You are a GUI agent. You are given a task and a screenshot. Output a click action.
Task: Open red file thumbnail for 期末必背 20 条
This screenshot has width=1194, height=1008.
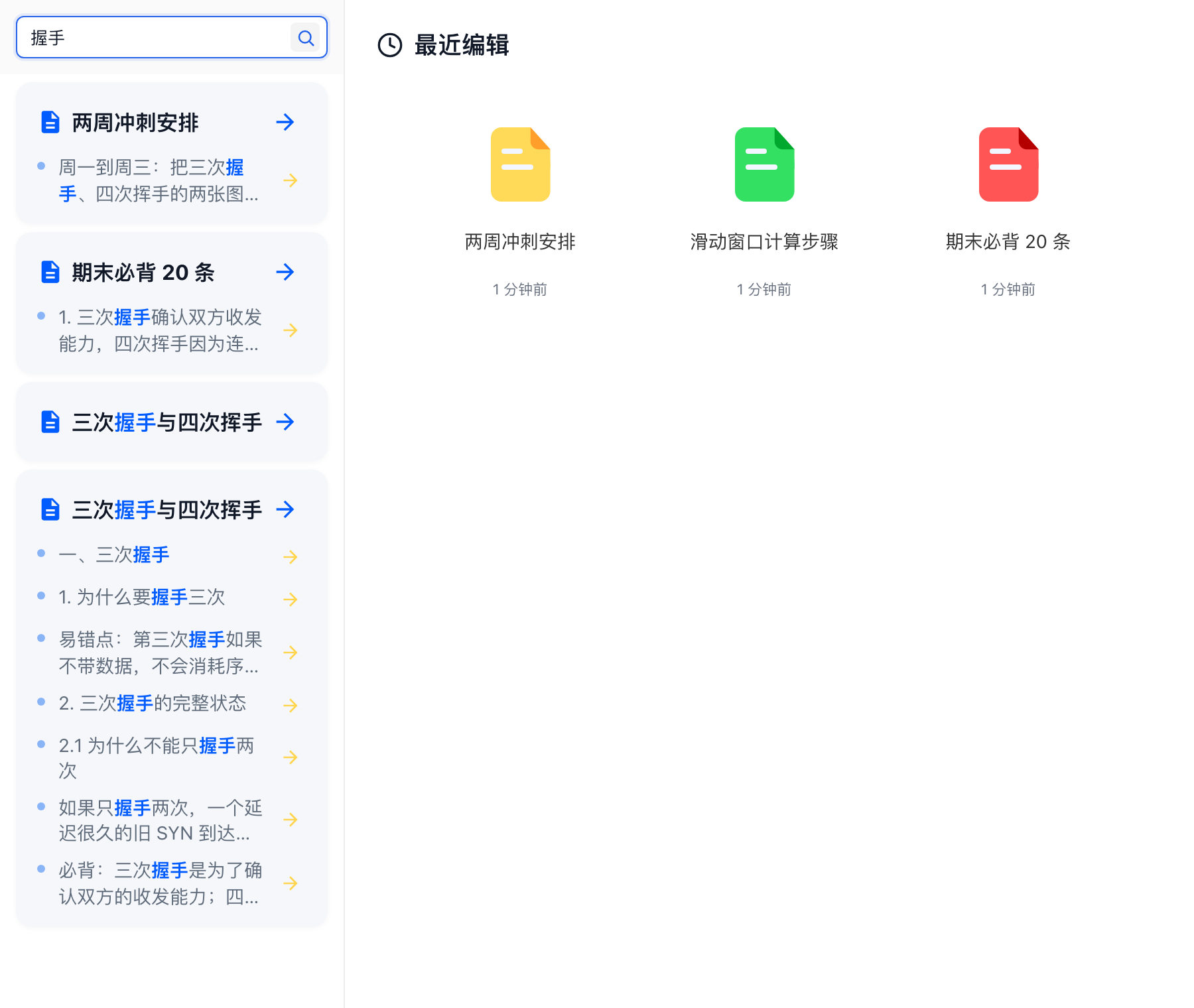point(1009,164)
